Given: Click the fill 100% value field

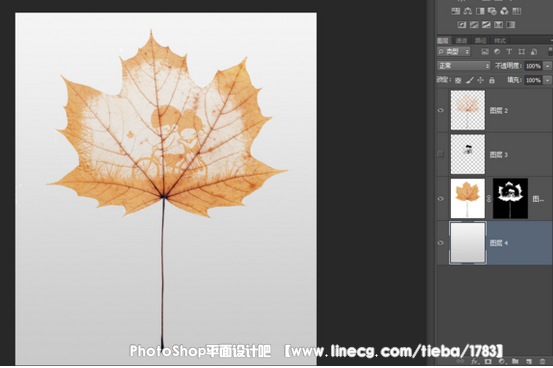Looking at the screenshot, I should pyautogui.click(x=533, y=80).
